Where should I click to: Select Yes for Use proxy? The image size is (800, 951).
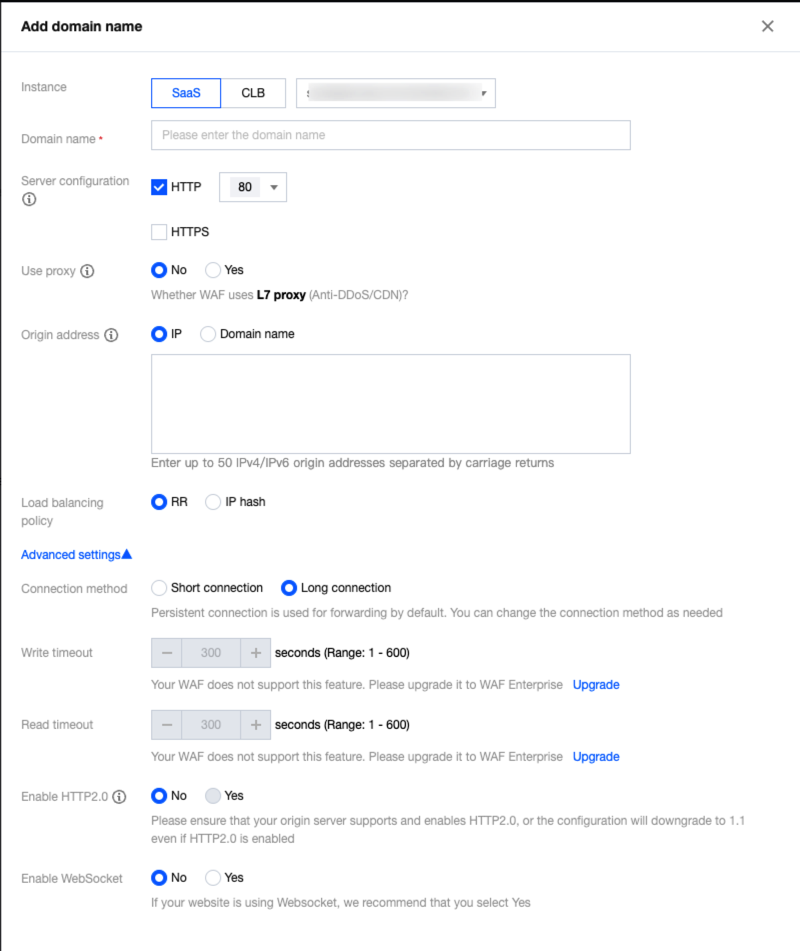pyautogui.click(x=213, y=270)
